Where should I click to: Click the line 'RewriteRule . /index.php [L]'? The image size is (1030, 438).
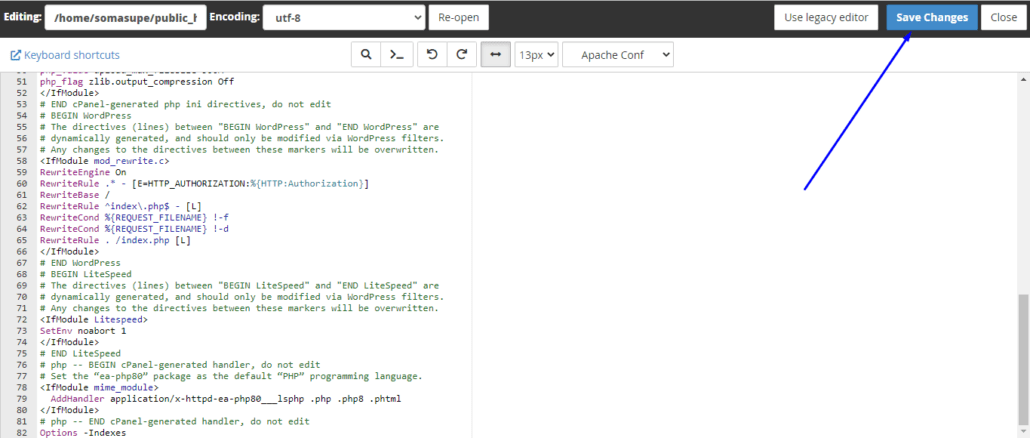(x=116, y=240)
